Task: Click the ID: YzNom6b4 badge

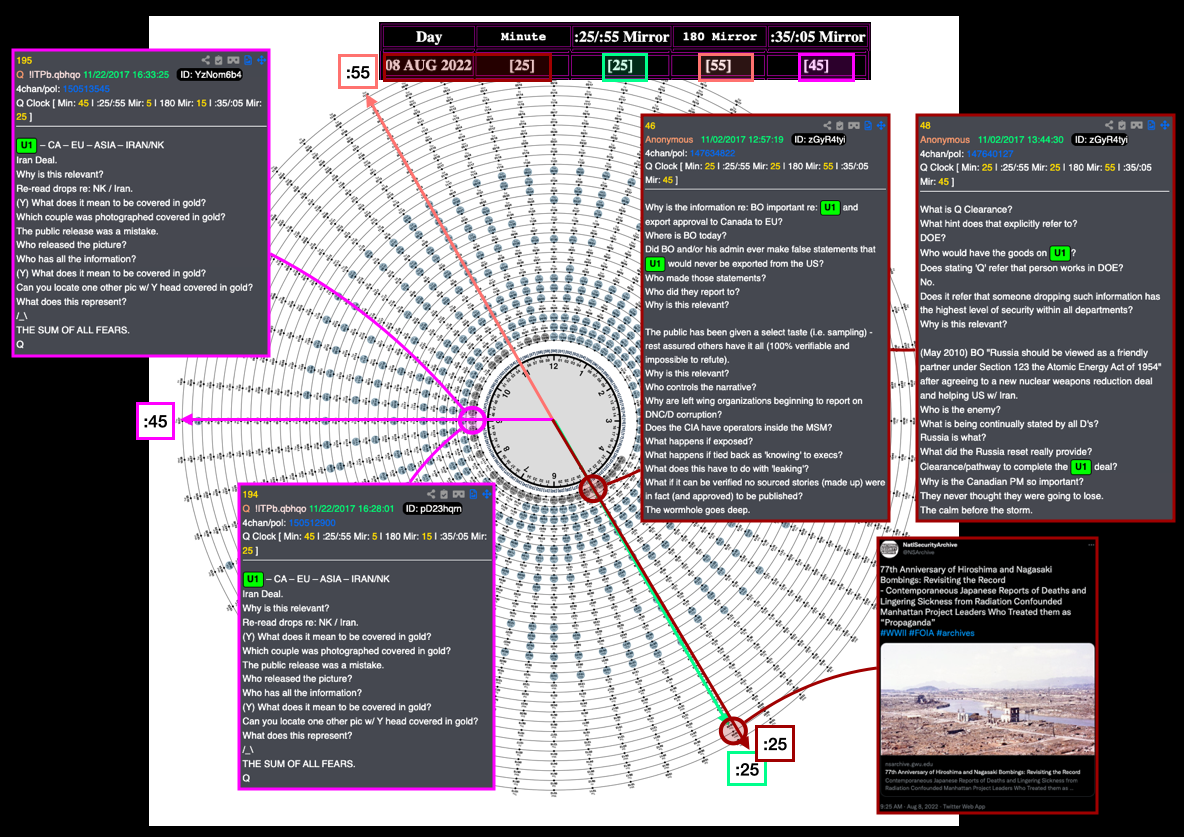Action: point(211,75)
